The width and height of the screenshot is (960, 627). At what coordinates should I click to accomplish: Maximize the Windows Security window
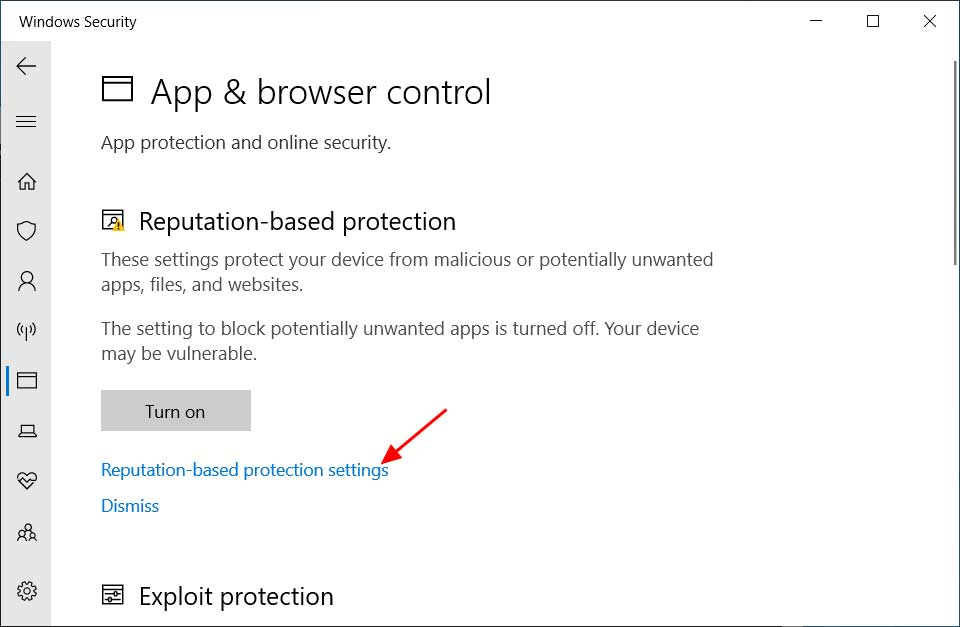pos(873,21)
